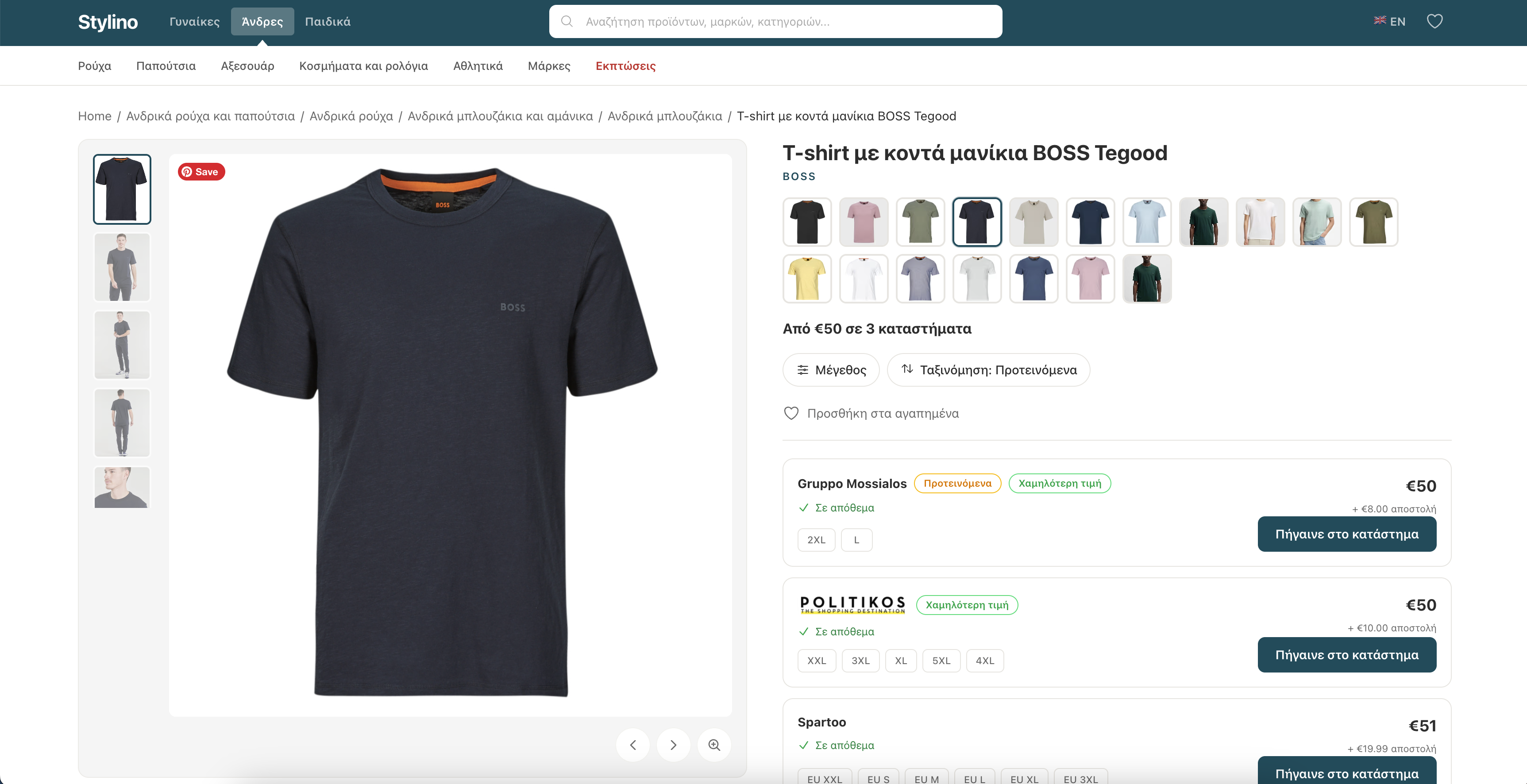Screen dimensions: 1527x784
Task: Zoom into product image with magnifier icon
Action: click(x=713, y=745)
